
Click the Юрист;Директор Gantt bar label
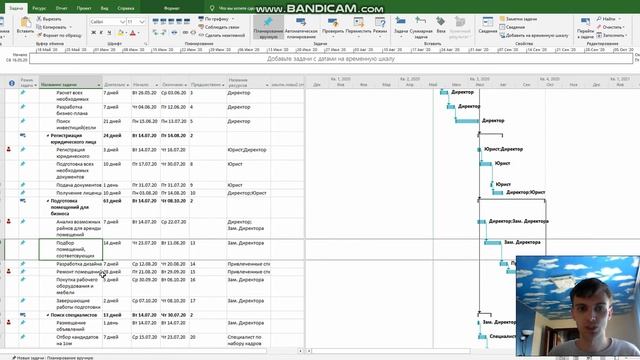coord(503,149)
